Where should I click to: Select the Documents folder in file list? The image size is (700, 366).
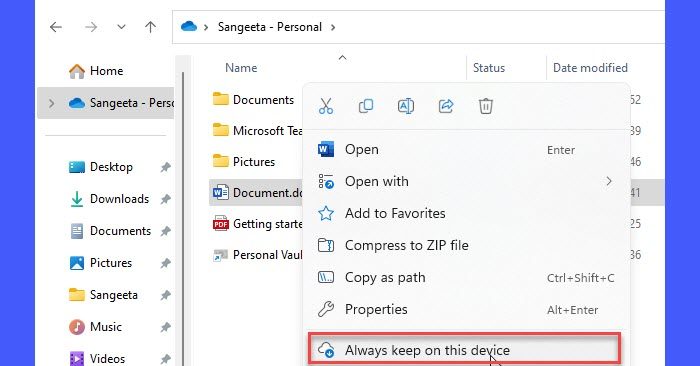253,100
